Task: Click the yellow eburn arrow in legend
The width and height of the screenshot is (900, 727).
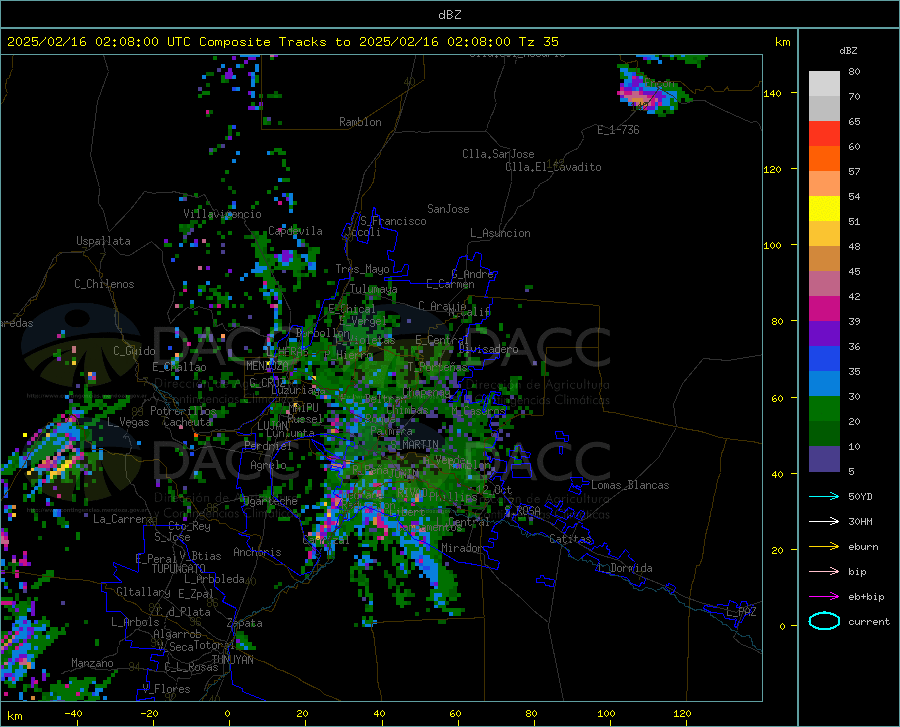Action: click(x=824, y=546)
